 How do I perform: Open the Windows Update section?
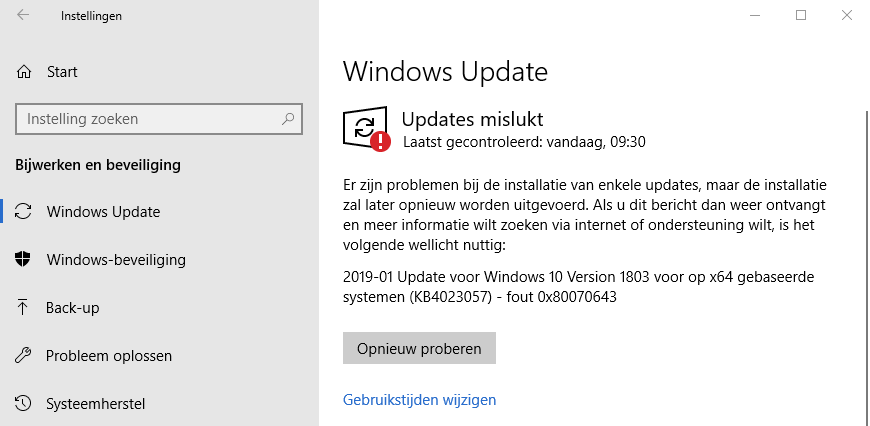103,212
